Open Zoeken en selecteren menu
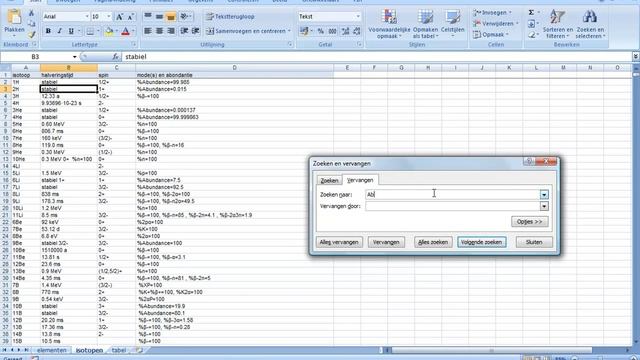The height and width of the screenshot is (360, 640). click(x=590, y=24)
